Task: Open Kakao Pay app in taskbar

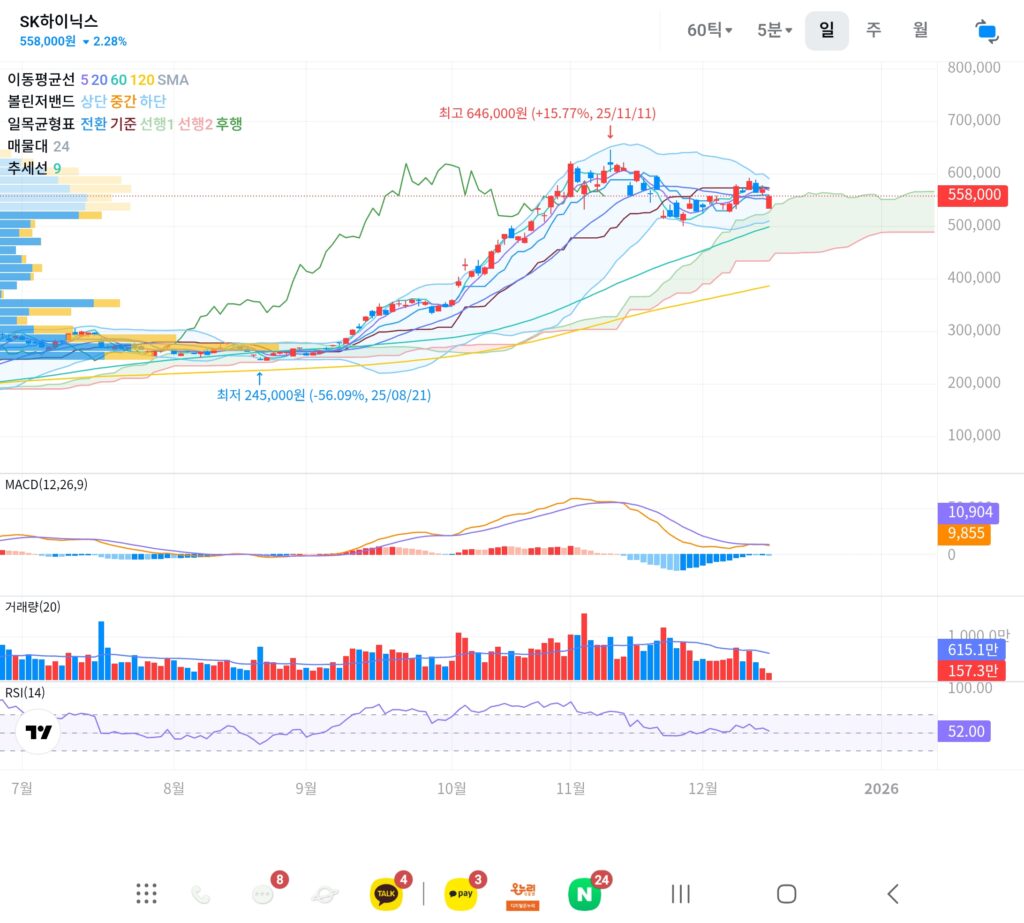Action: (461, 893)
